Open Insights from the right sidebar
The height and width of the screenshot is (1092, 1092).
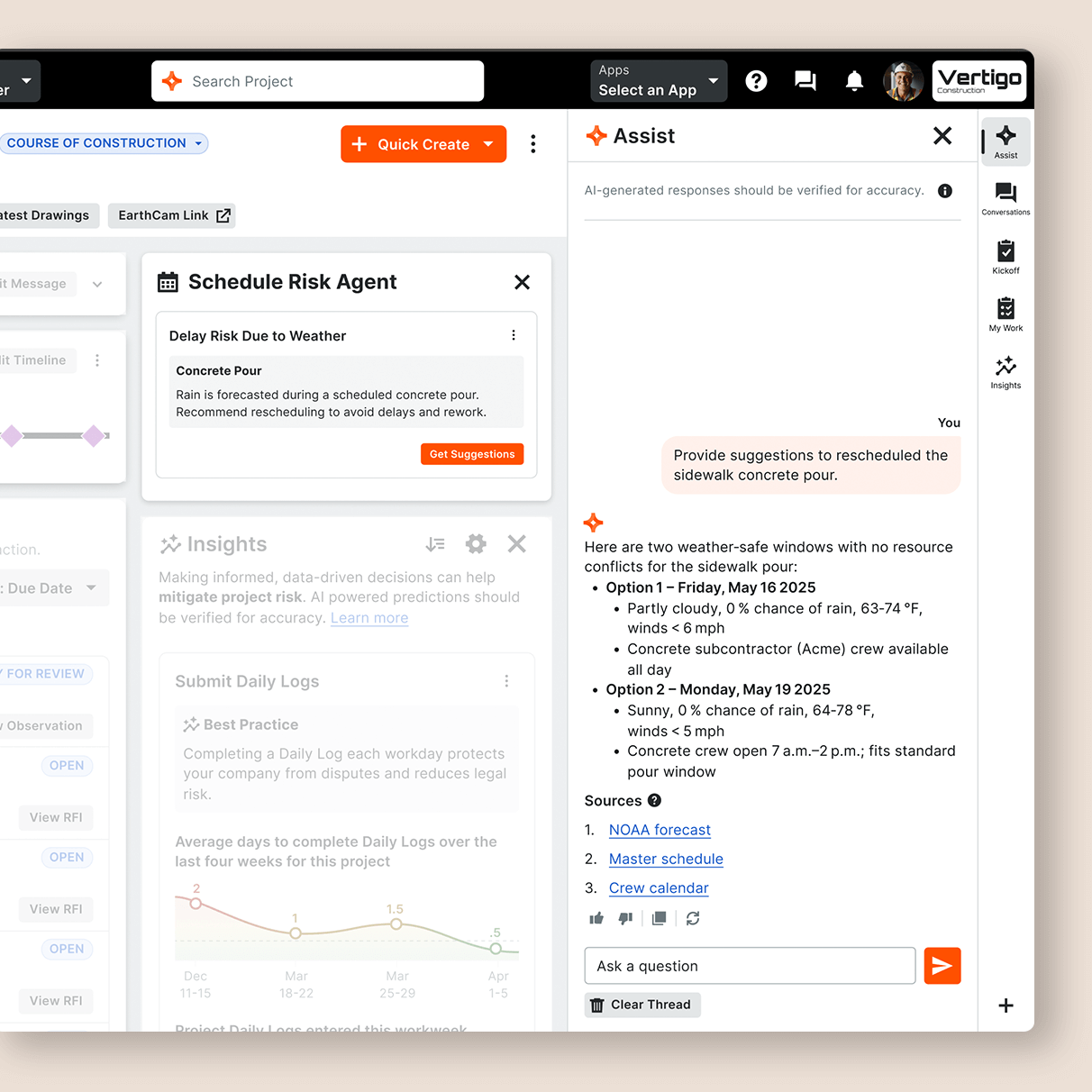(x=1005, y=371)
